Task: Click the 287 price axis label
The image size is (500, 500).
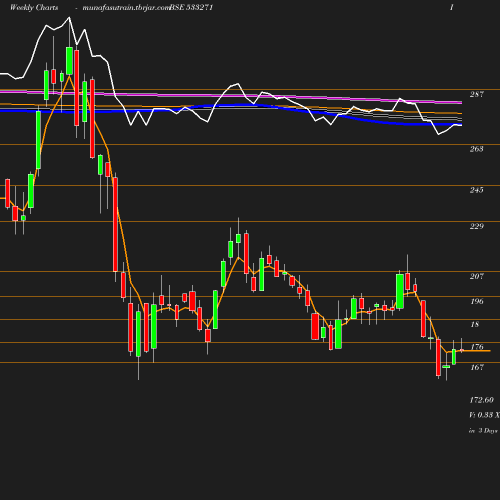Action: [477, 94]
